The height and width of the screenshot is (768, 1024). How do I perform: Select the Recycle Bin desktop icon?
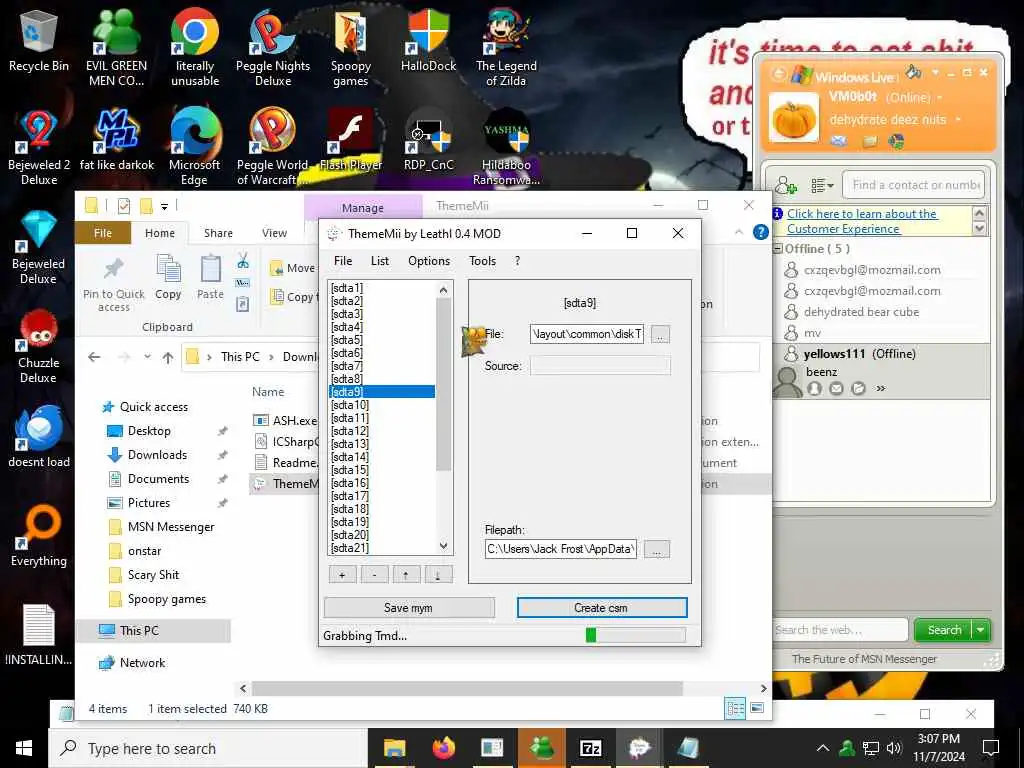click(x=39, y=41)
